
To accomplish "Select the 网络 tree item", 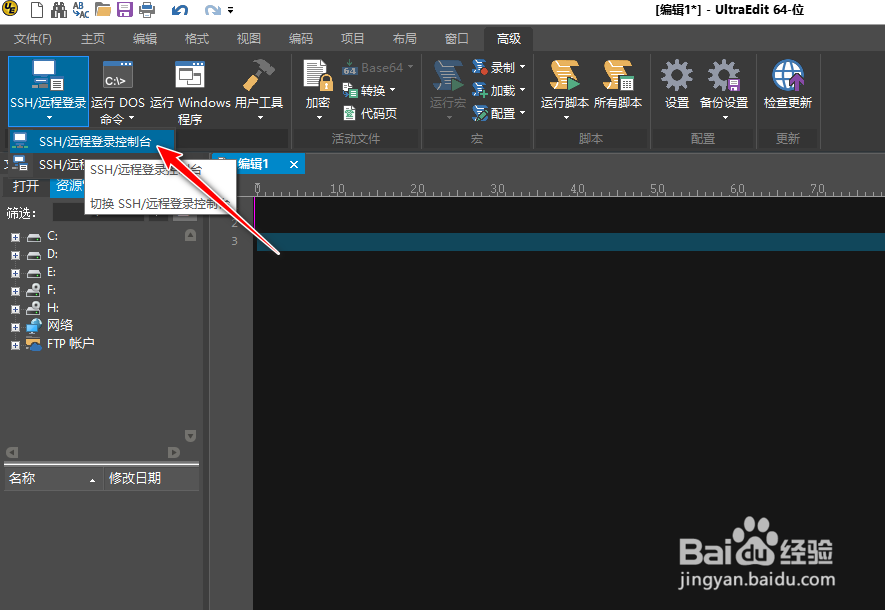I will pyautogui.click(x=60, y=326).
